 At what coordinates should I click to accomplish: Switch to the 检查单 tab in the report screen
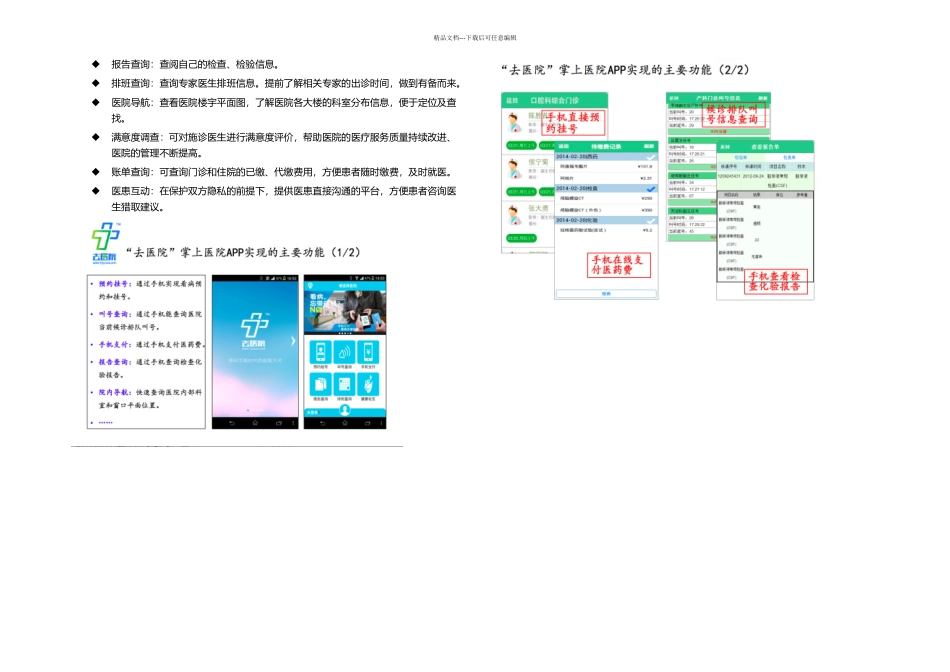789,157
